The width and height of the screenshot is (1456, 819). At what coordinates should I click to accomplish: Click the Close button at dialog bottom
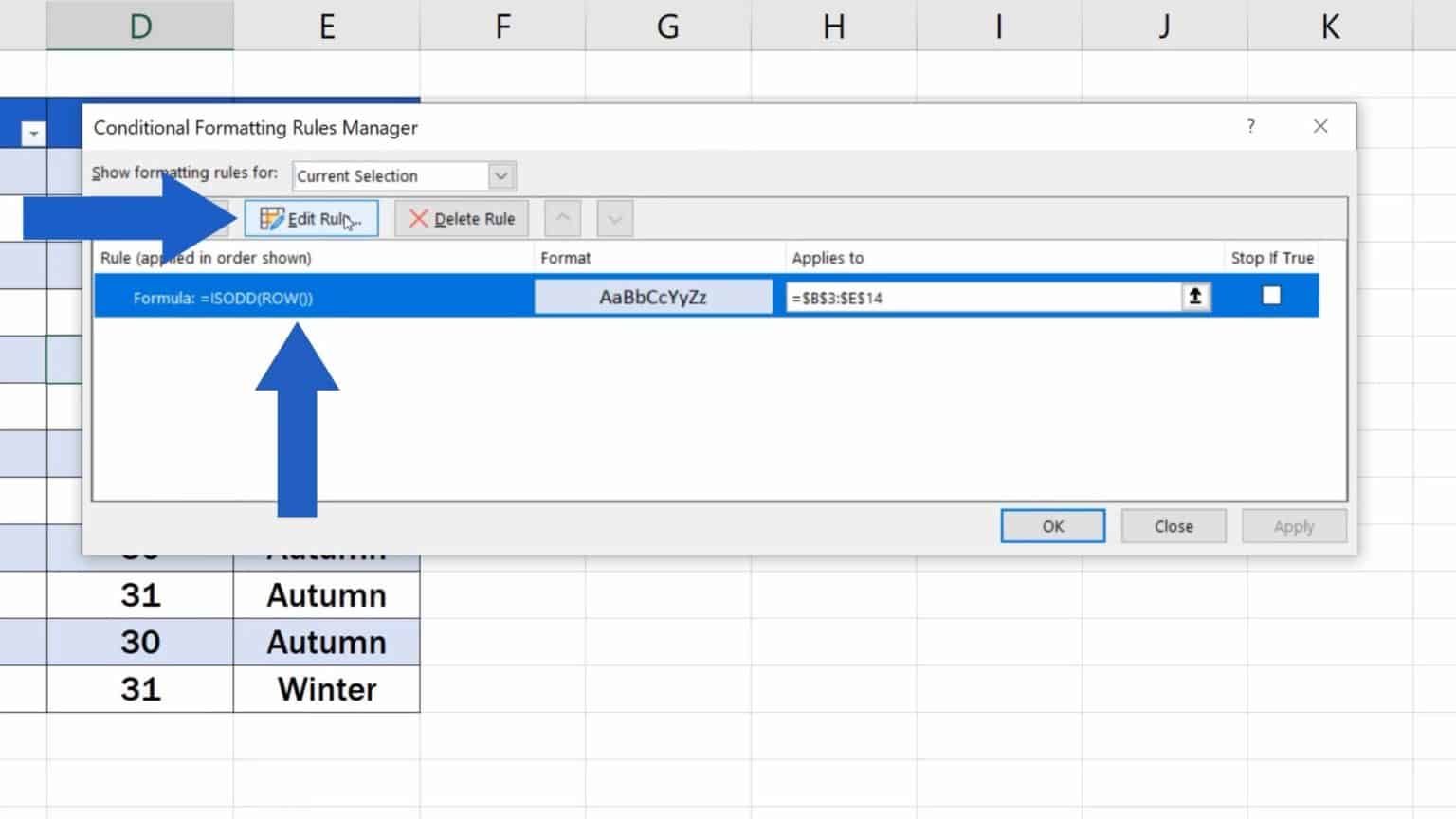coord(1173,526)
